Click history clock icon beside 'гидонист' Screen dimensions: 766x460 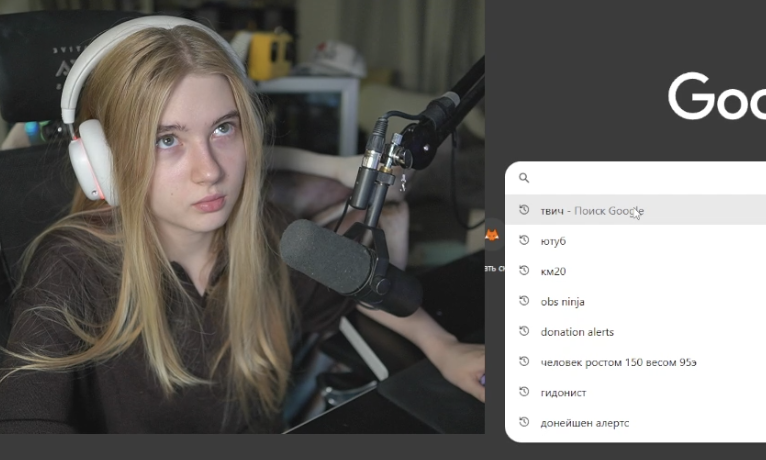[x=524, y=392]
